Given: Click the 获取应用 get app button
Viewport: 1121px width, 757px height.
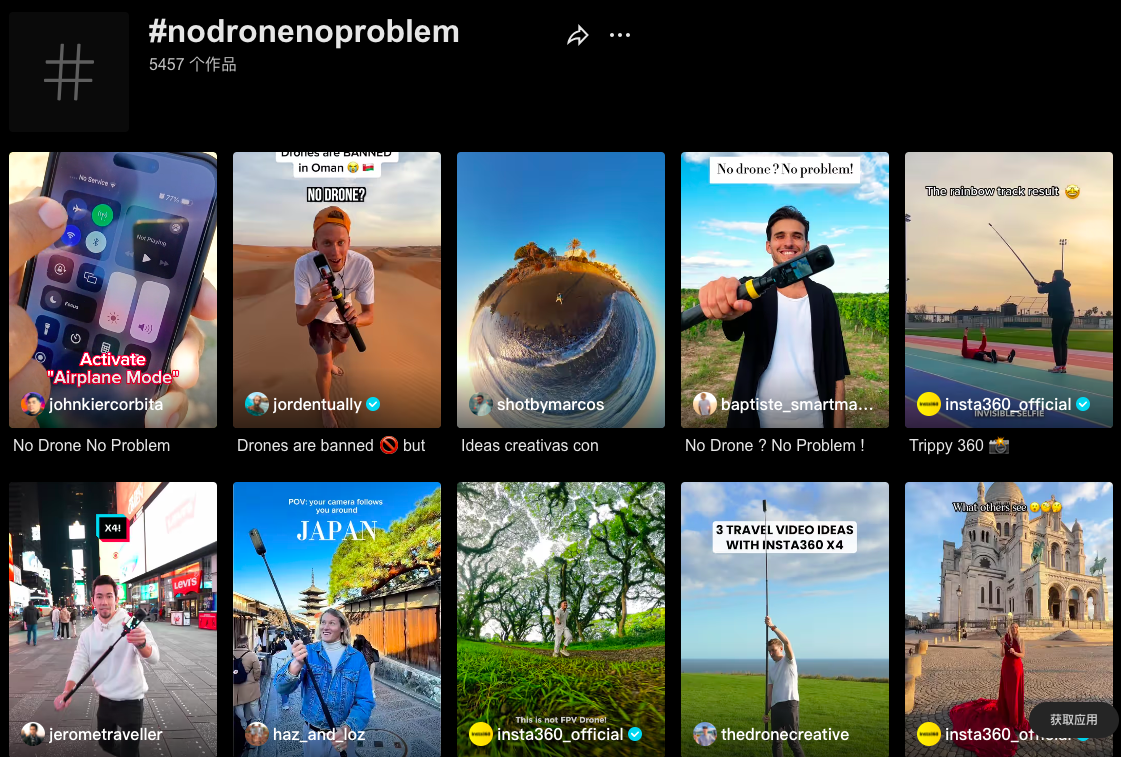Looking at the screenshot, I should coord(1073,719).
